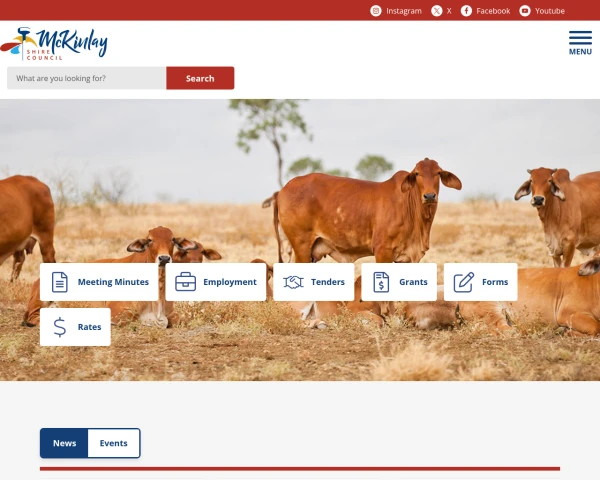600x480 pixels.
Task: Switch to the Events tab
Action: 114,443
